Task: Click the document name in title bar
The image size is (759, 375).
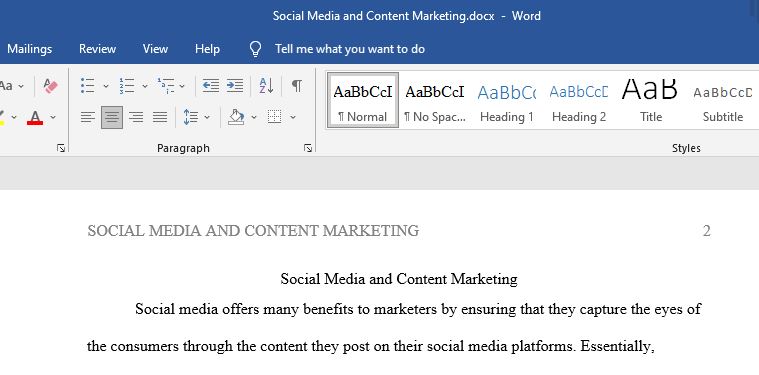Action: 383,16
